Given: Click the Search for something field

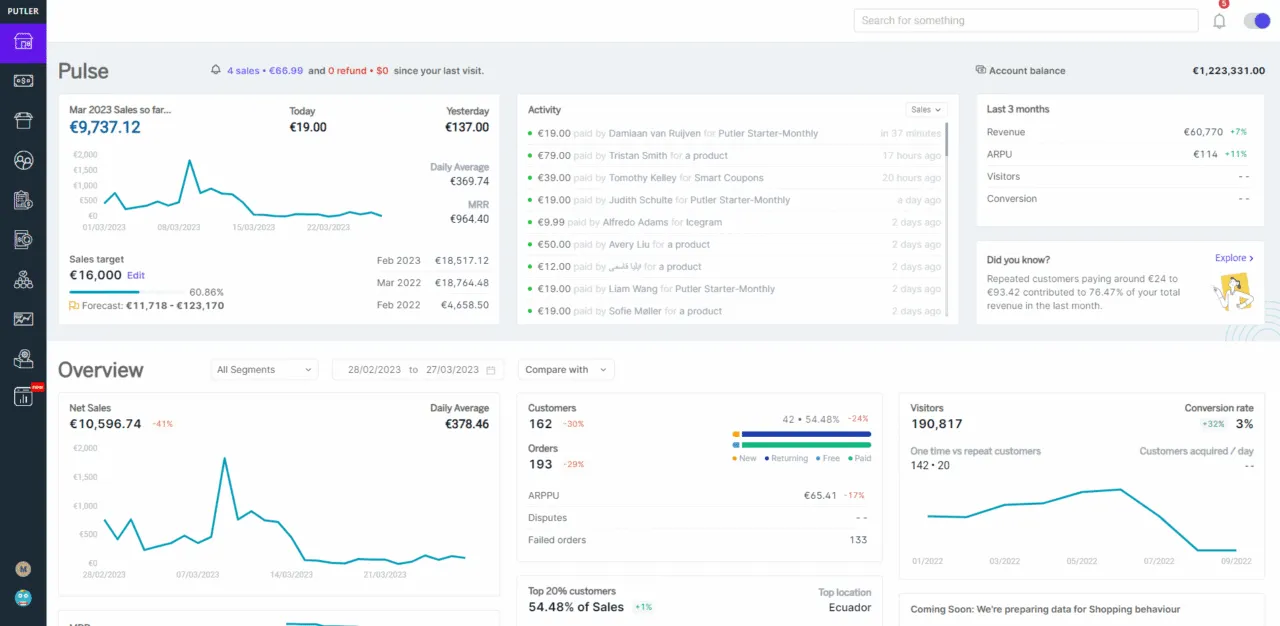Looking at the screenshot, I should point(1026,20).
